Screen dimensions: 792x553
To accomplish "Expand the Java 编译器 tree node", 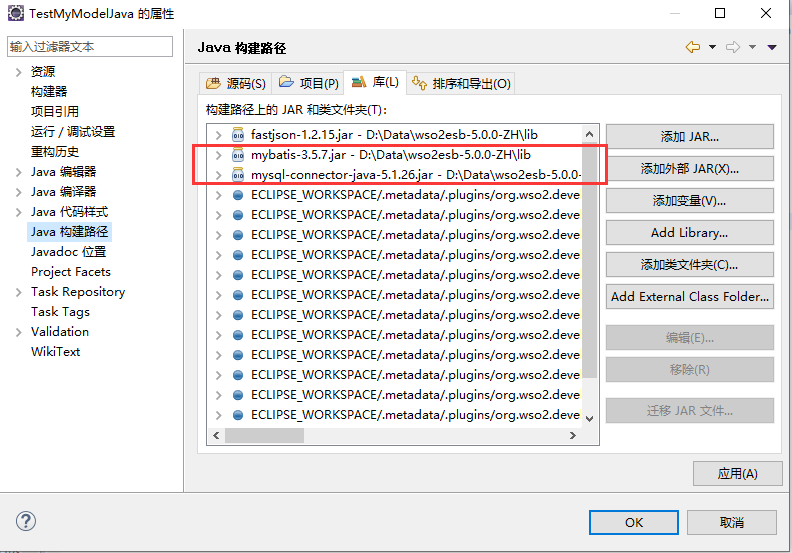I will 19,192.
